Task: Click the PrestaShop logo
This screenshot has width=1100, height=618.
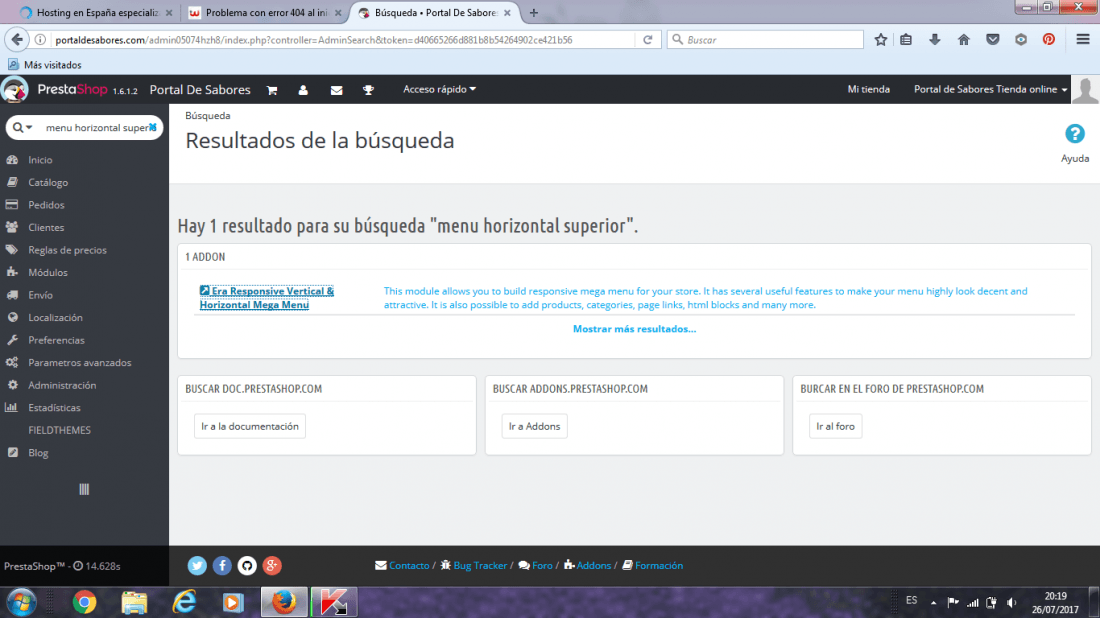Action: [70, 90]
